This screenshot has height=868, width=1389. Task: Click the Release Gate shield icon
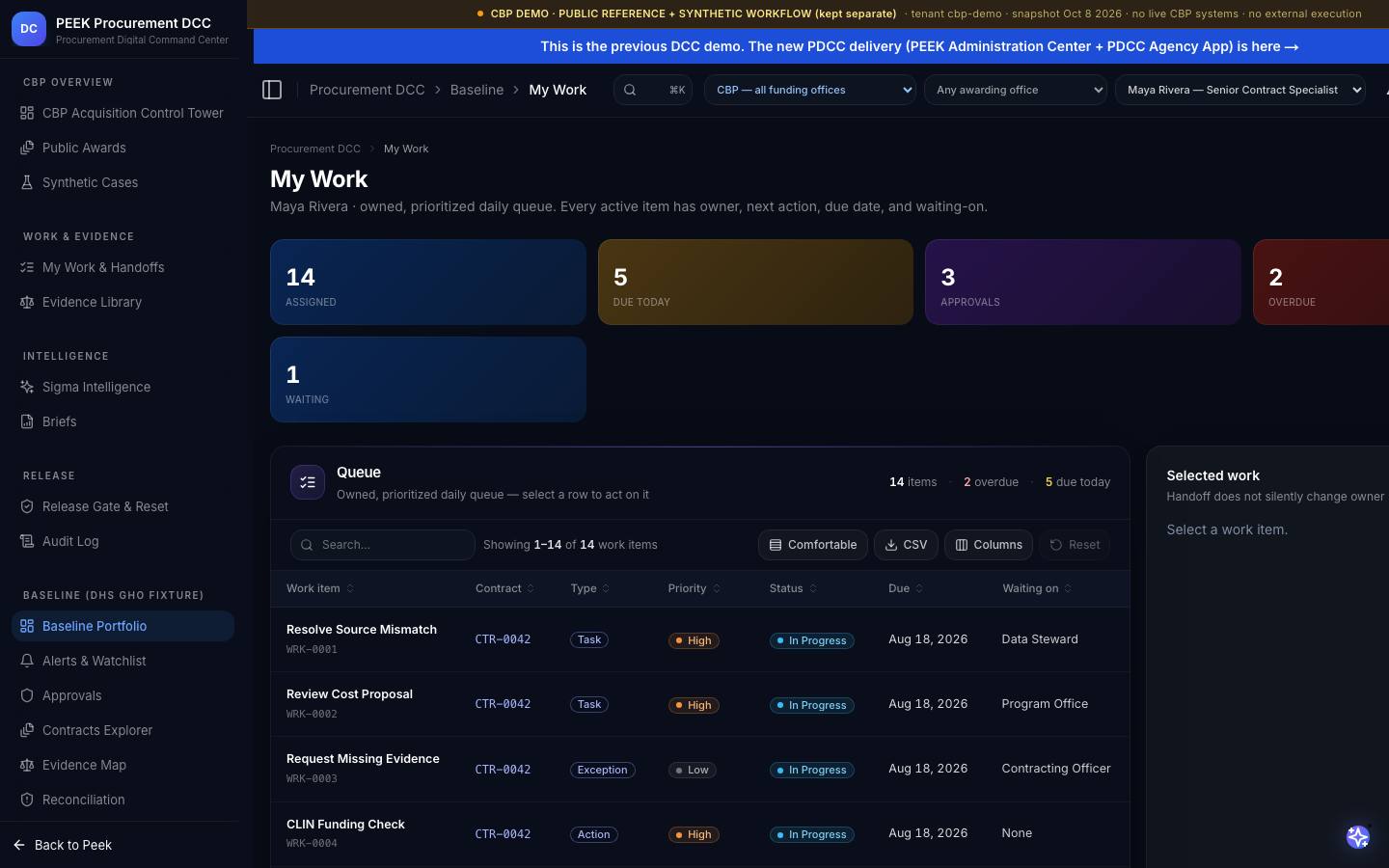tap(27, 506)
